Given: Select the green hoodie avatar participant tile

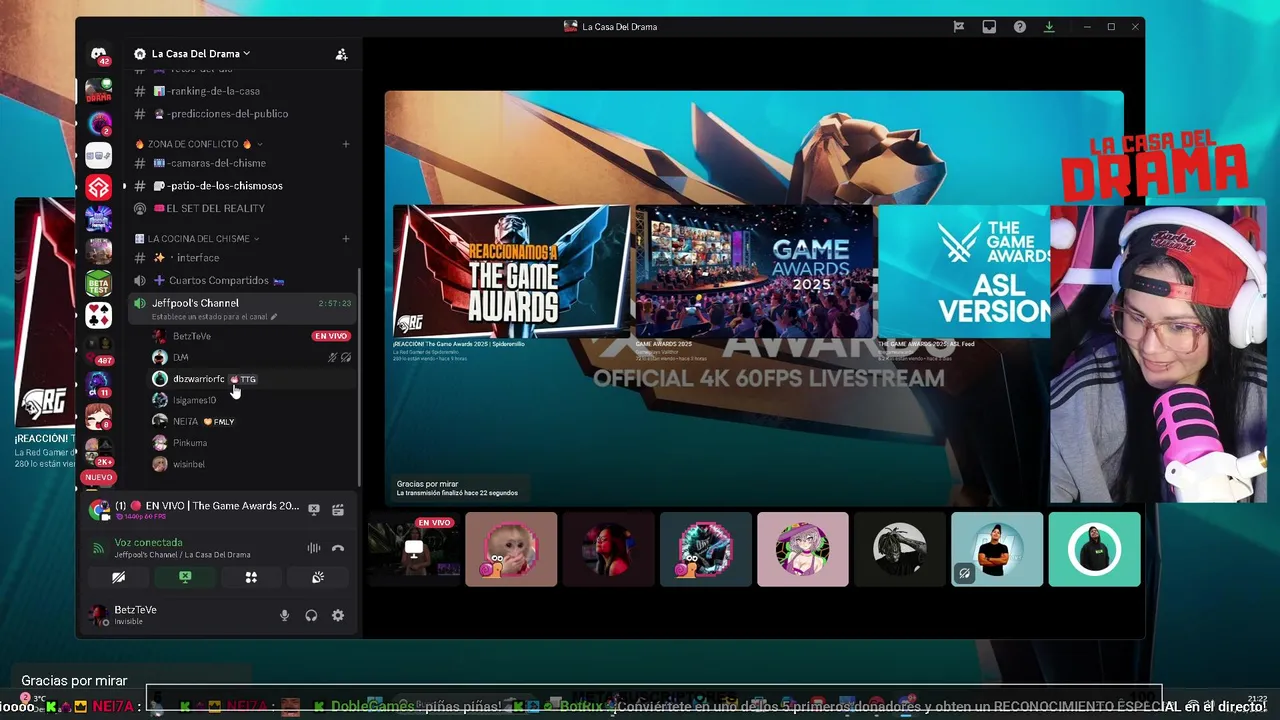Looking at the screenshot, I should (x=1094, y=549).
